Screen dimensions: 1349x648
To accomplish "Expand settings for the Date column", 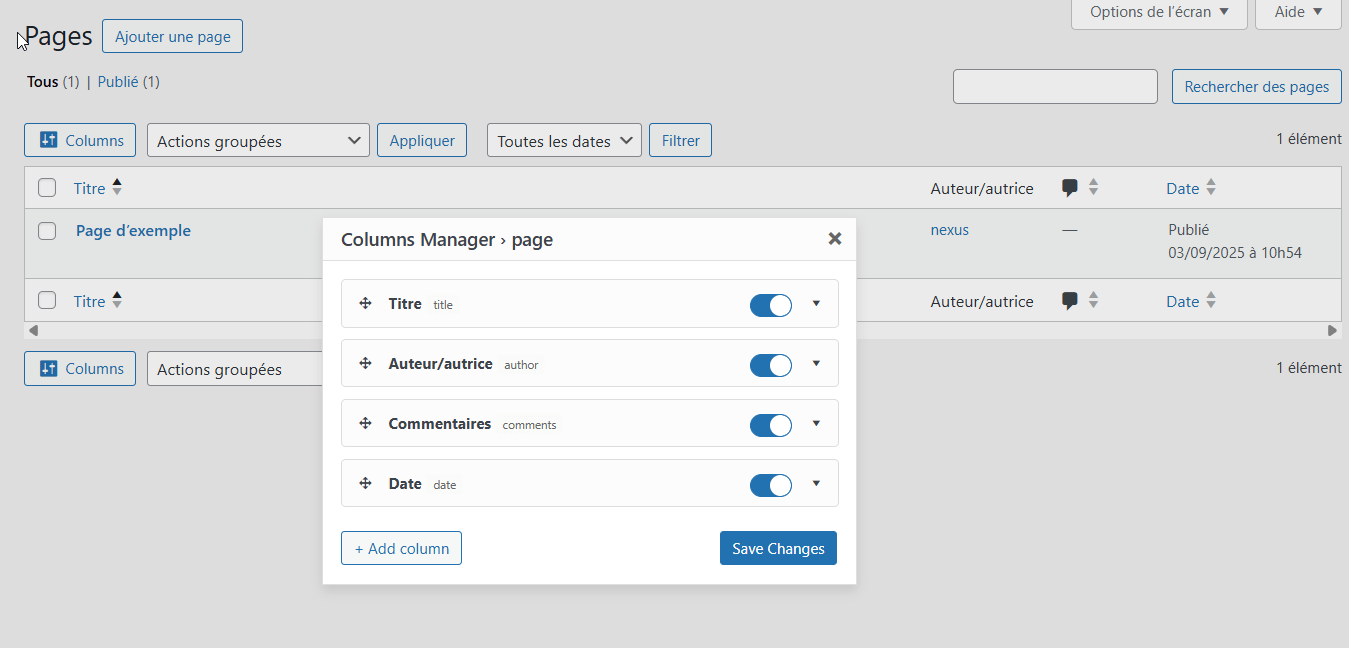I will coord(816,483).
